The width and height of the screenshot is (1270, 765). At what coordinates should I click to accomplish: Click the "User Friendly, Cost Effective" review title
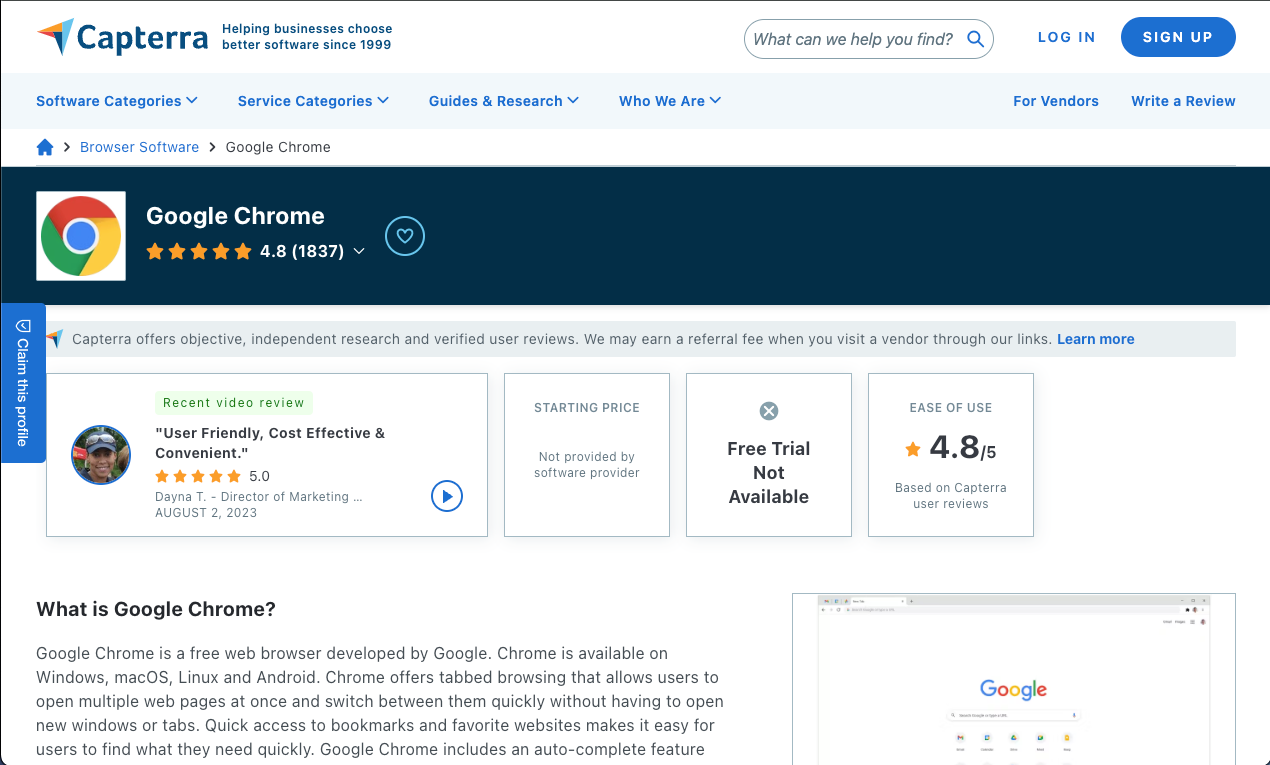[x=270, y=443]
